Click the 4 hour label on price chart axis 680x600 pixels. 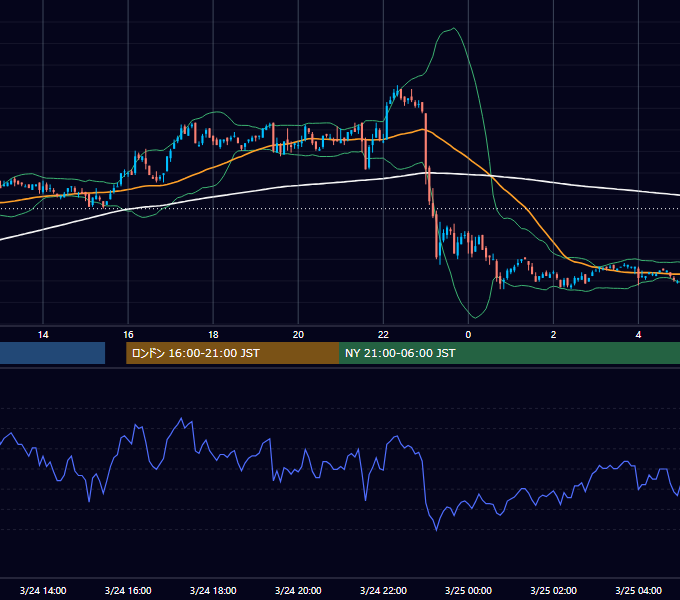[638, 335]
